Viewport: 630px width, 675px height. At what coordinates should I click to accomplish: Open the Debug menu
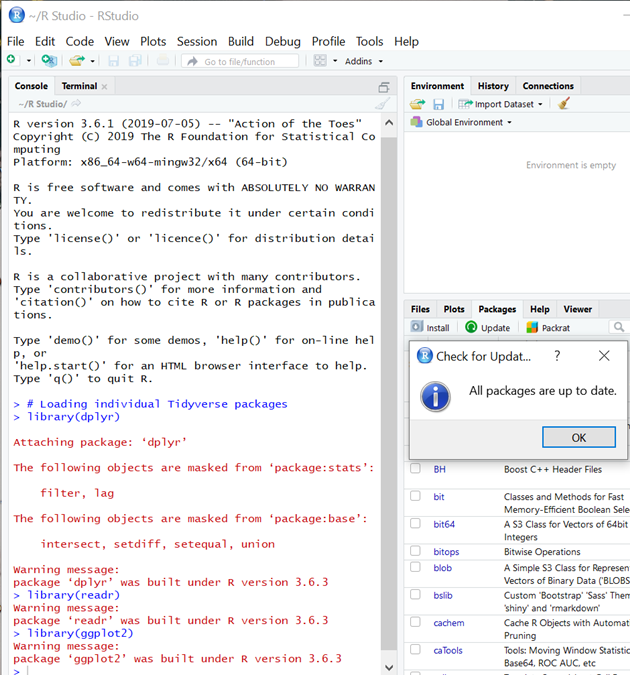[282, 41]
